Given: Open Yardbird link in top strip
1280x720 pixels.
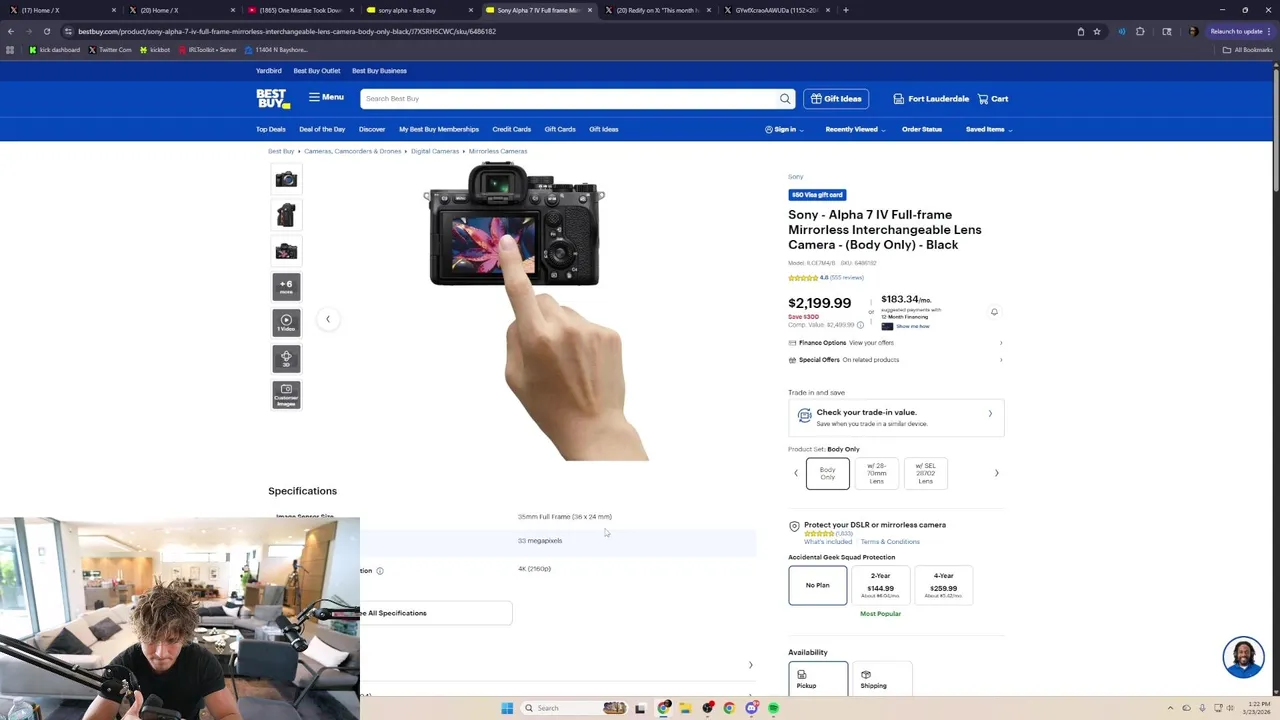Looking at the screenshot, I should tap(269, 71).
